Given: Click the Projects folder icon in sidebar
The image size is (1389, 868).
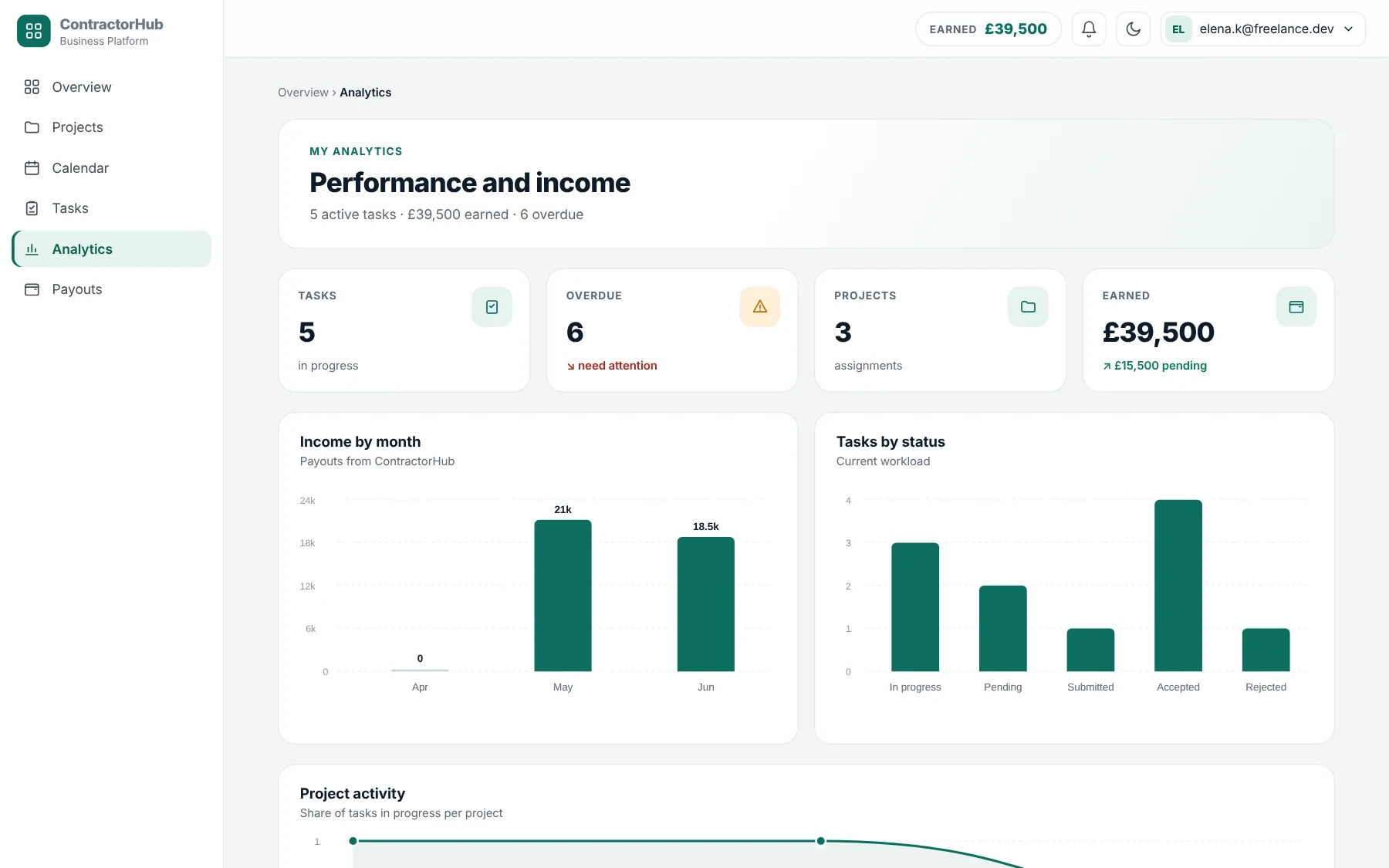Looking at the screenshot, I should coord(32,127).
